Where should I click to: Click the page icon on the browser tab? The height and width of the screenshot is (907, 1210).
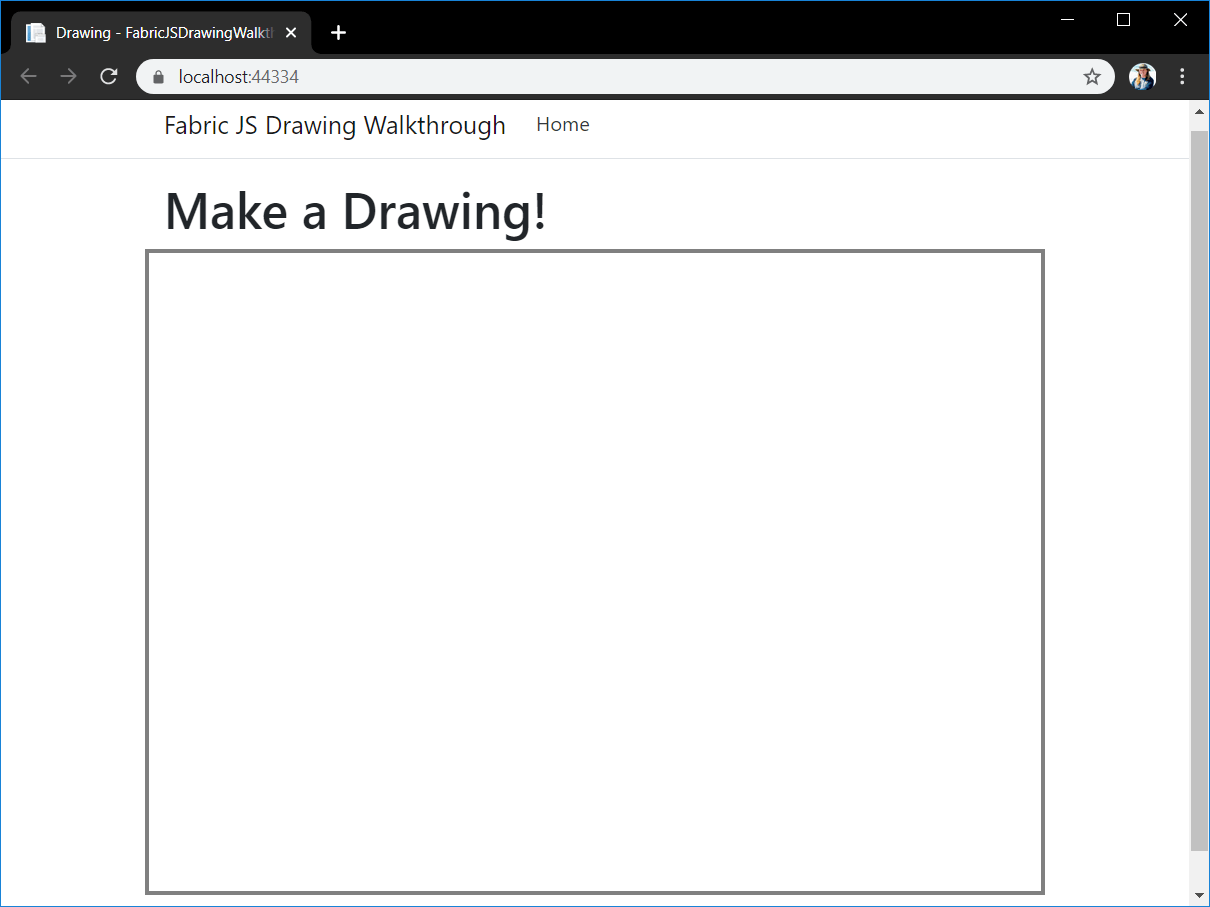[x=35, y=32]
